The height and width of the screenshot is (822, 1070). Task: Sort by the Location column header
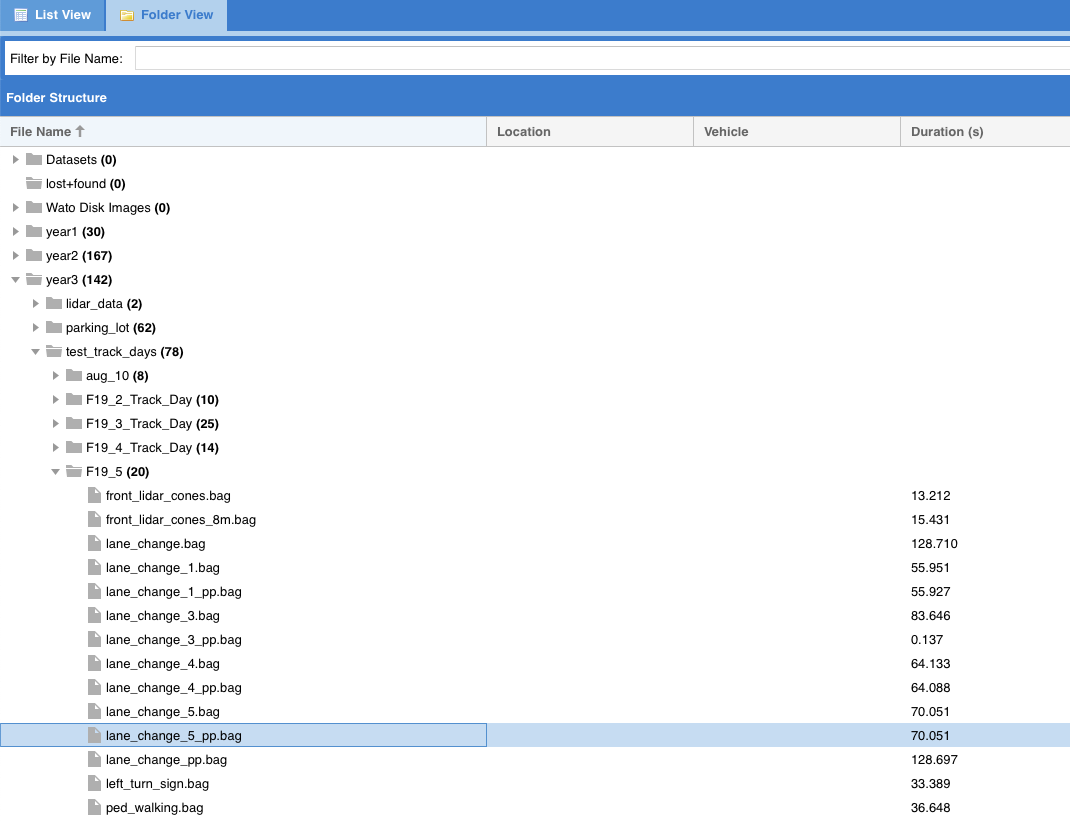(x=590, y=132)
